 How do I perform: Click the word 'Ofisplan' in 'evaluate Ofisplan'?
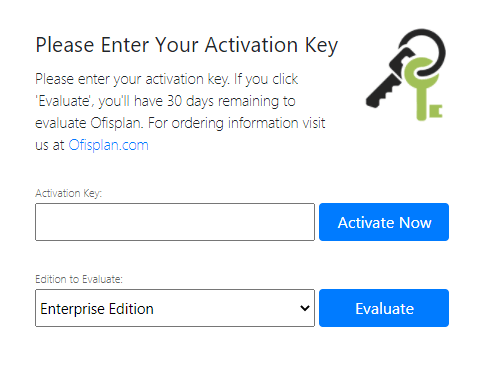pyautogui.click(x=117, y=123)
